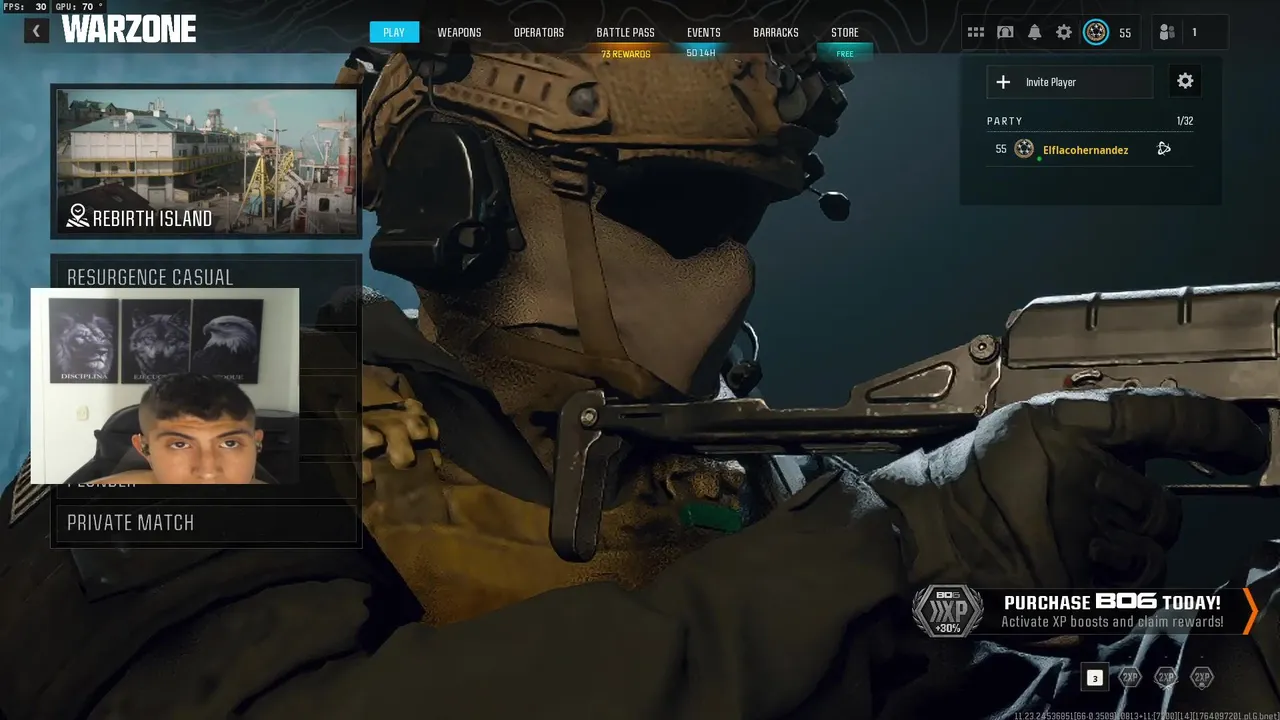Open the orange arrow on BO6 purchase banner
Image resolution: width=1280 pixels, height=720 pixels.
tap(1249, 611)
